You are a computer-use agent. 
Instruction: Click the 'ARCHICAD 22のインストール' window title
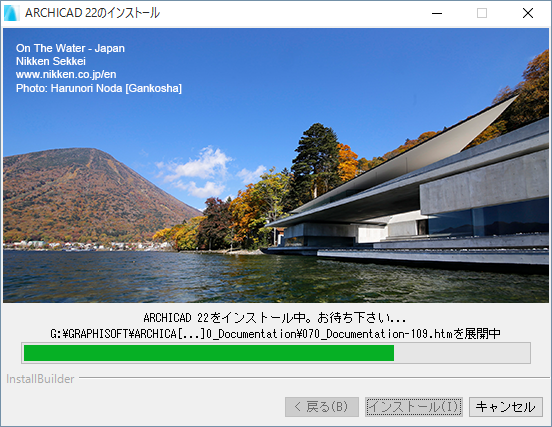[x=92, y=13]
